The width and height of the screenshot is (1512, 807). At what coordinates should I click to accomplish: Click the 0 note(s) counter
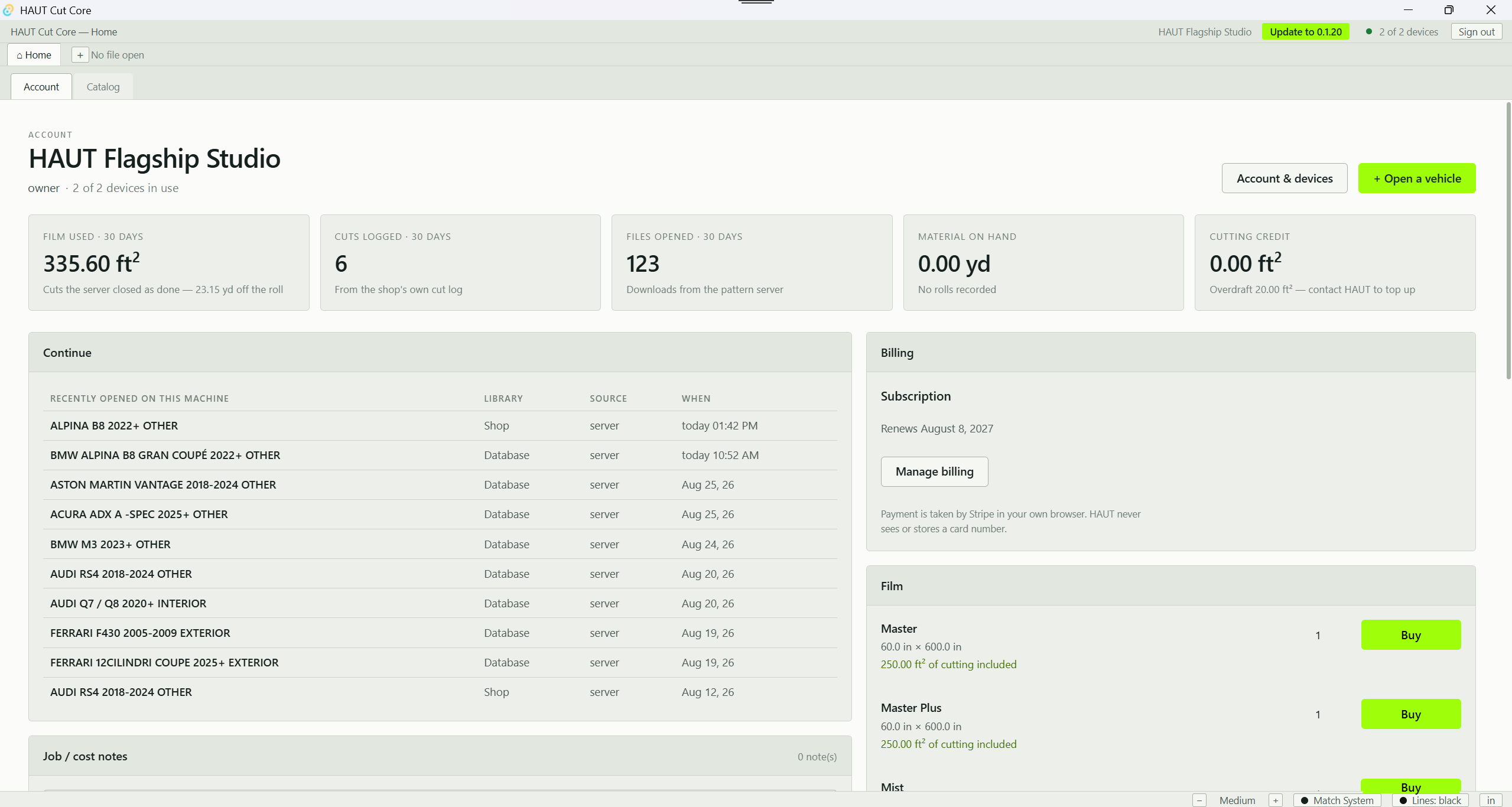pos(817,757)
